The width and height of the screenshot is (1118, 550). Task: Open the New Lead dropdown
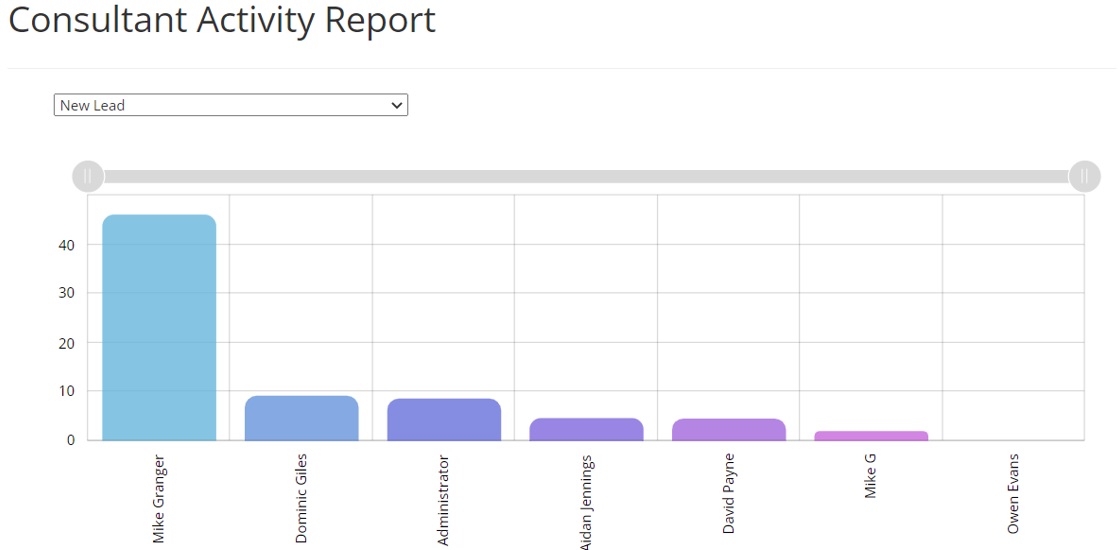(230, 105)
